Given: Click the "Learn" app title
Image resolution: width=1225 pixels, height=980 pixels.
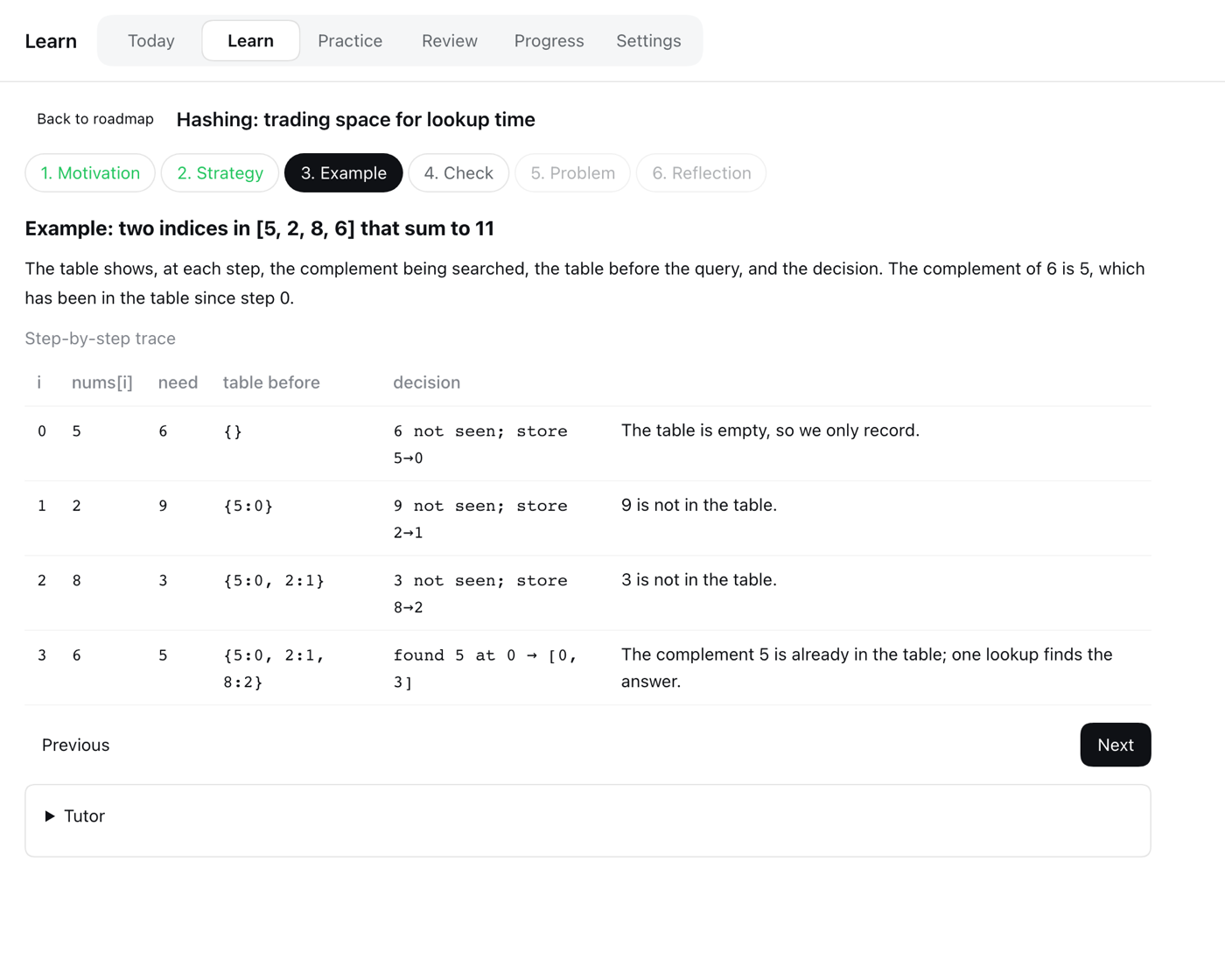Looking at the screenshot, I should (51, 41).
